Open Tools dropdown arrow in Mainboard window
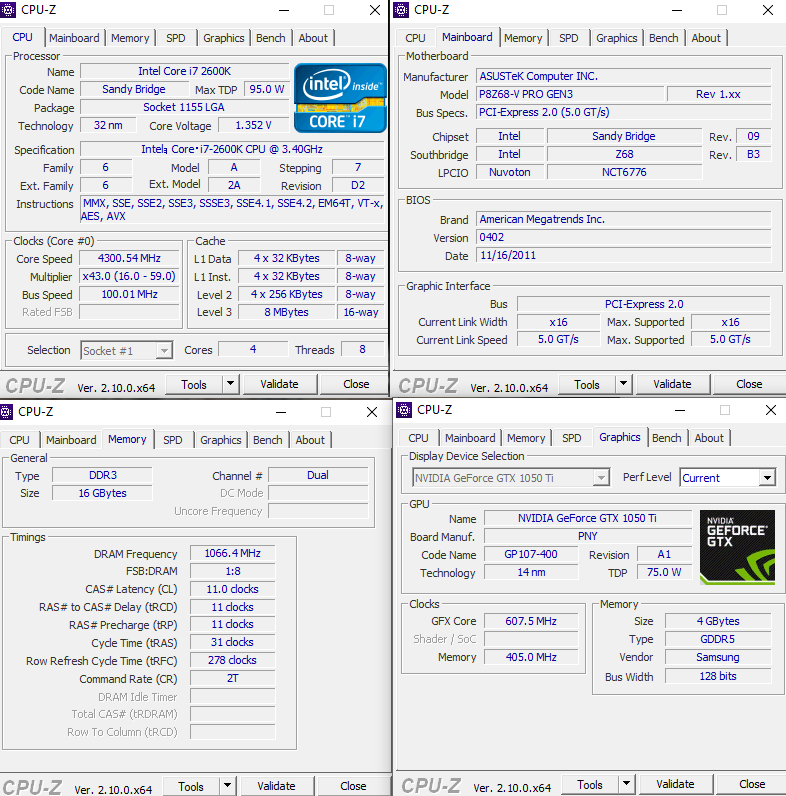 [x=624, y=384]
